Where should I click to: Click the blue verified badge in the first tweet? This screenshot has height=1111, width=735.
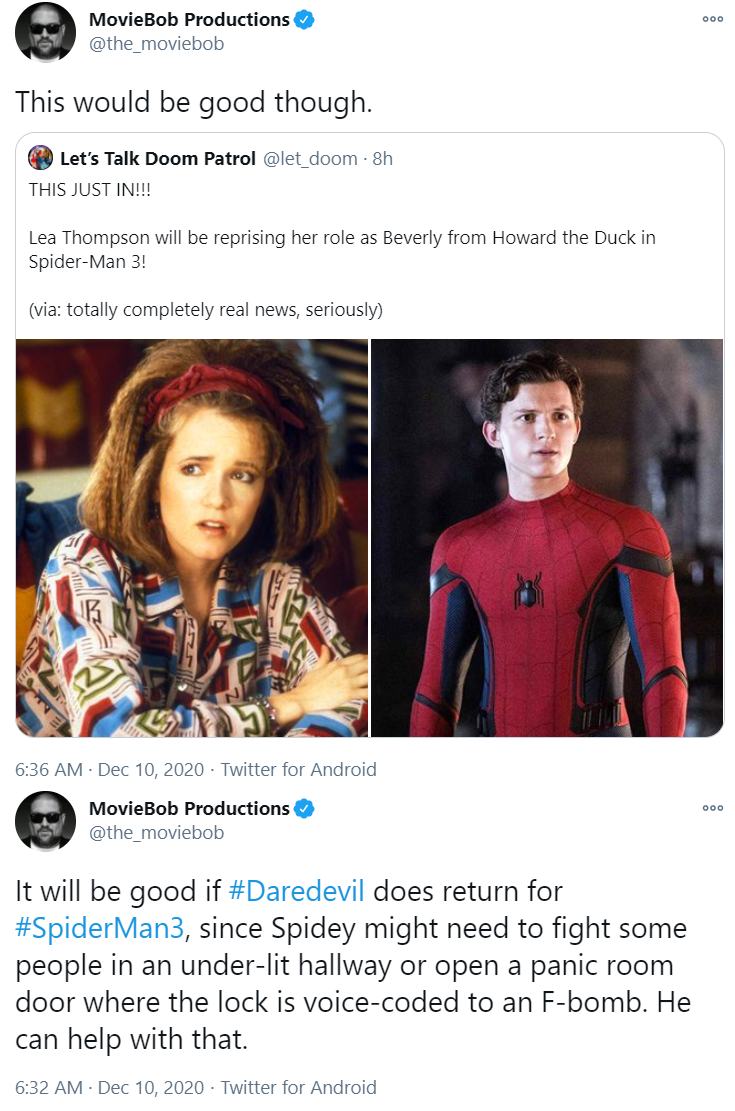coord(304,20)
